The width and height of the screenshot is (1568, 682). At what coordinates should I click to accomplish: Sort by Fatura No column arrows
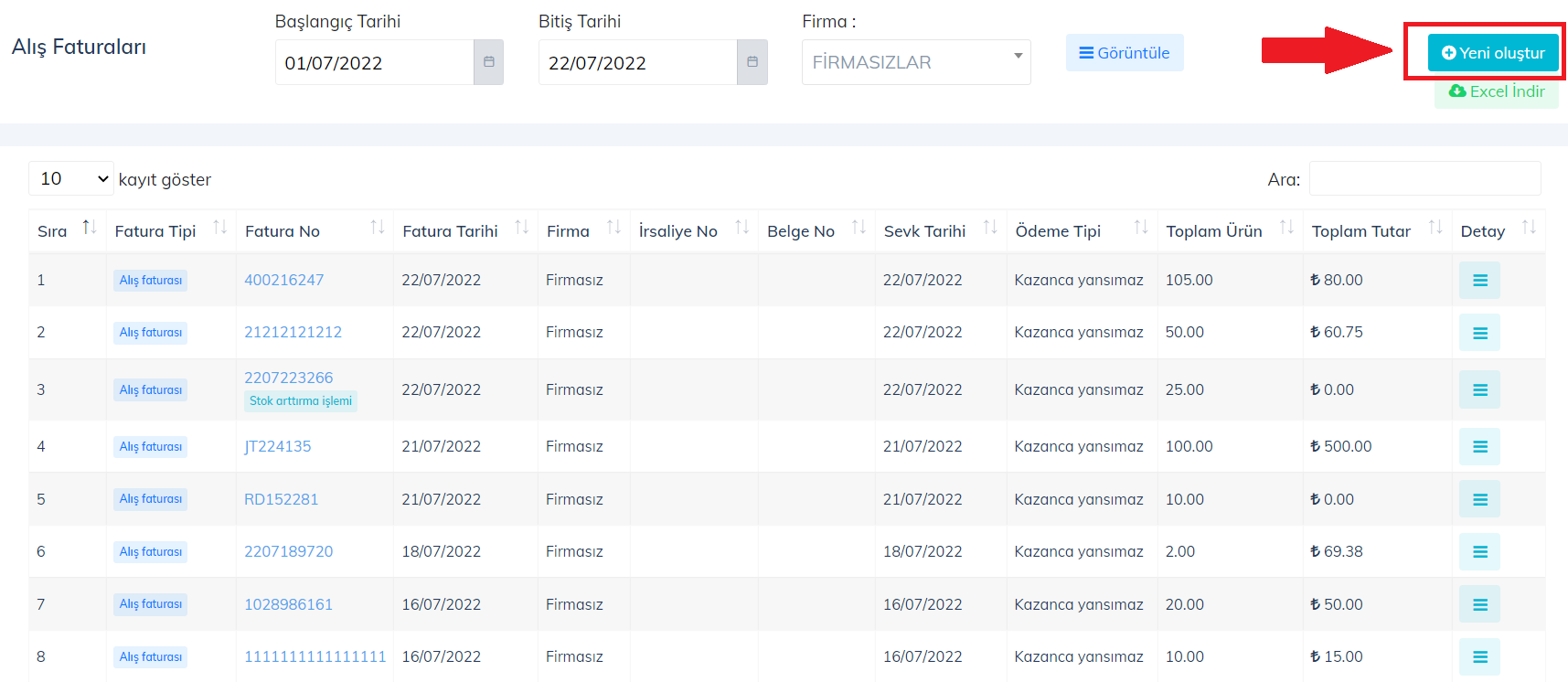click(x=377, y=227)
